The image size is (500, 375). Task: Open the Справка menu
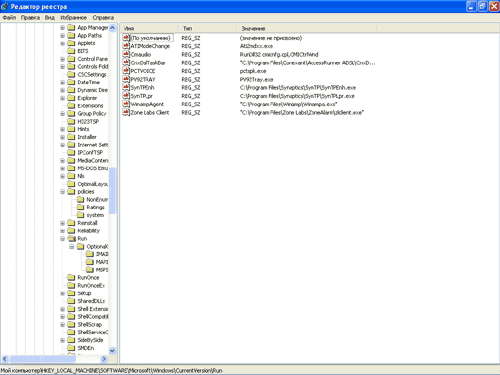coord(103,18)
